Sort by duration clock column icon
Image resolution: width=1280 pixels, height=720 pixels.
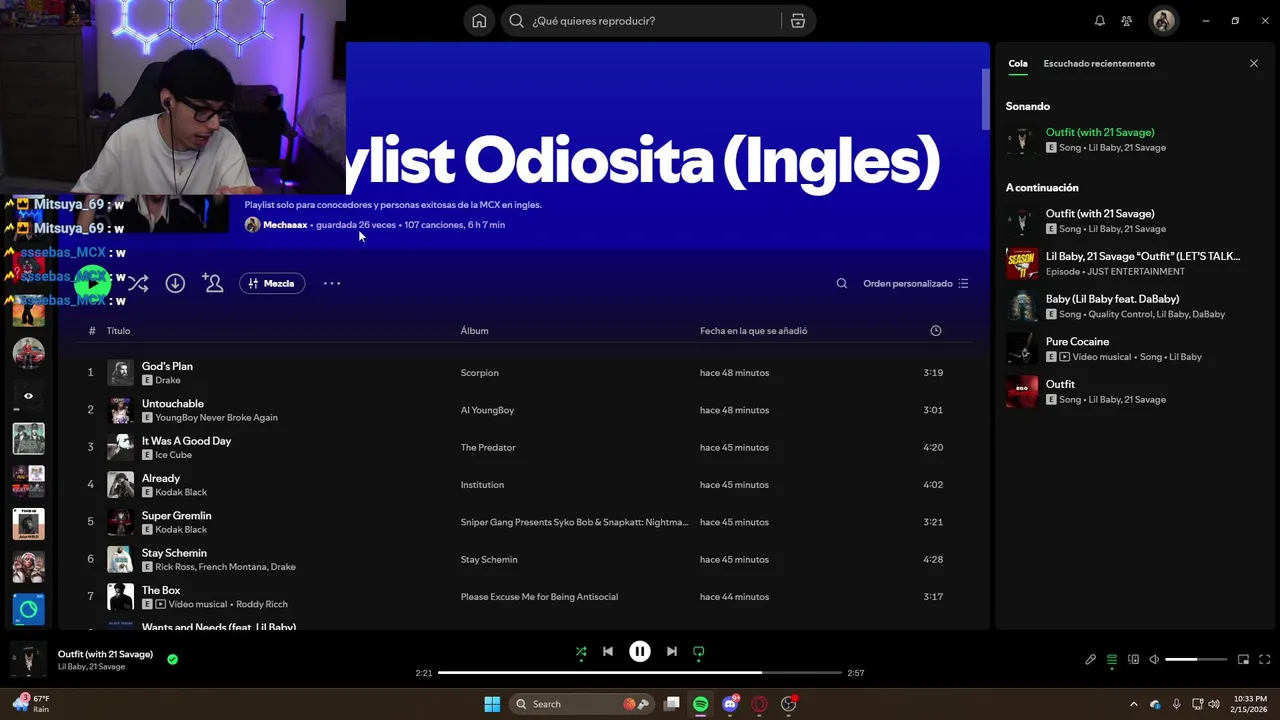pyautogui.click(x=936, y=331)
